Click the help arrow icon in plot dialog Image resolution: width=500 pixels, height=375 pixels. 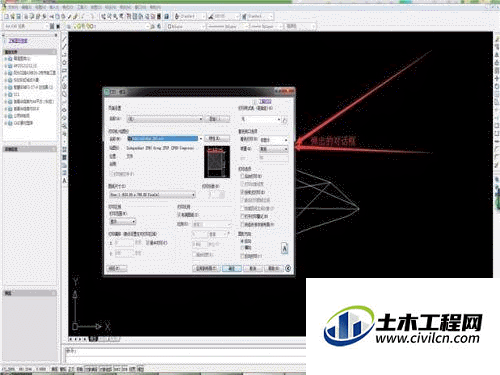[x=288, y=268]
